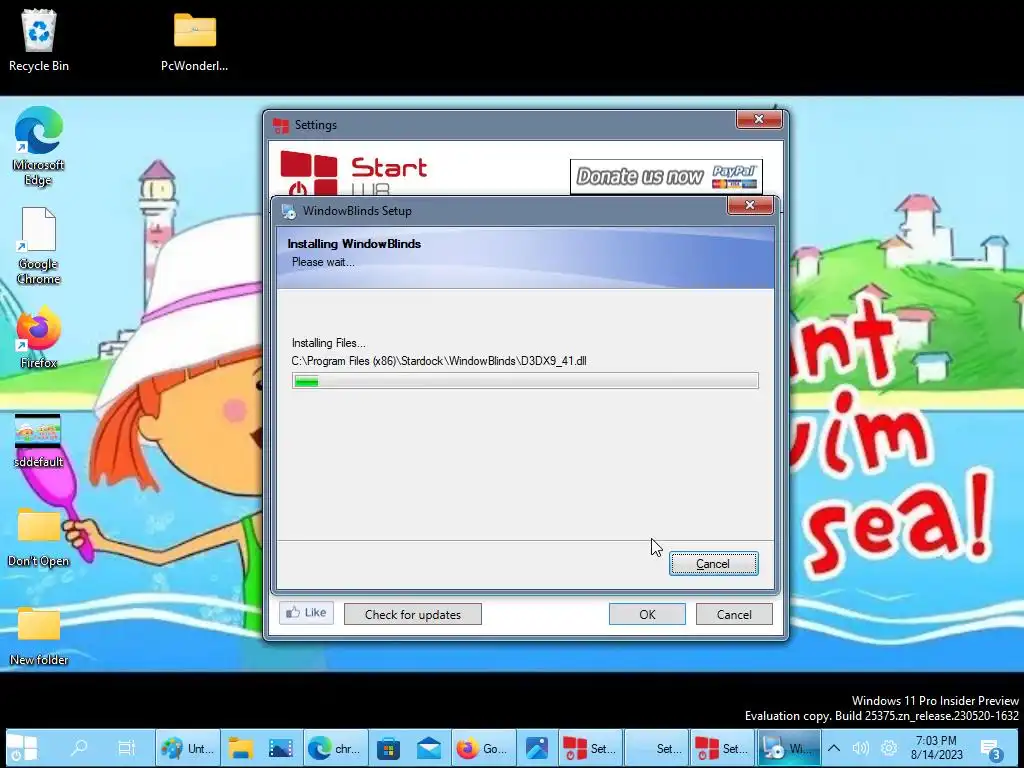This screenshot has width=1024, height=768.
Task: Switch to WindowBlinds Wi... taskbar item
Action: pyautogui.click(x=789, y=748)
